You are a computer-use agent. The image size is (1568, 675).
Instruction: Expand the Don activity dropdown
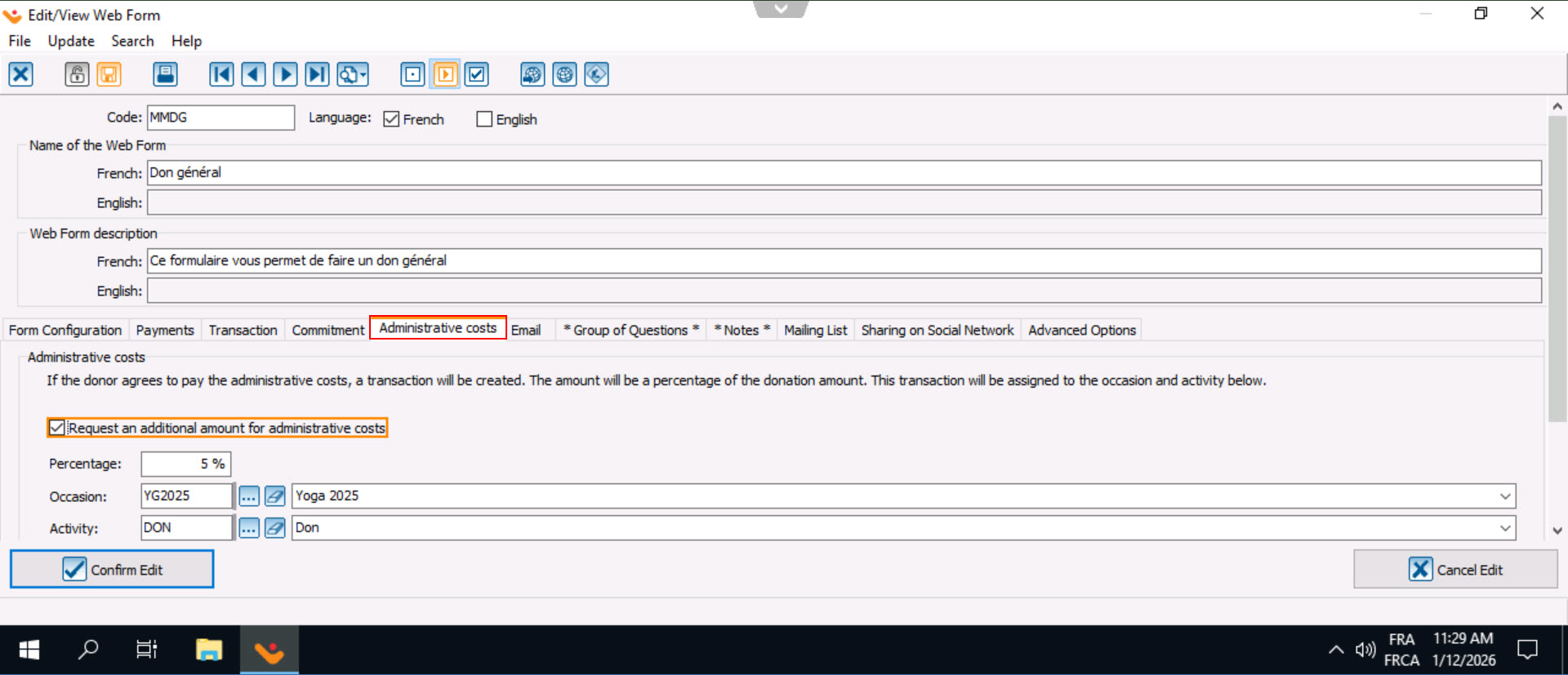(x=1504, y=528)
